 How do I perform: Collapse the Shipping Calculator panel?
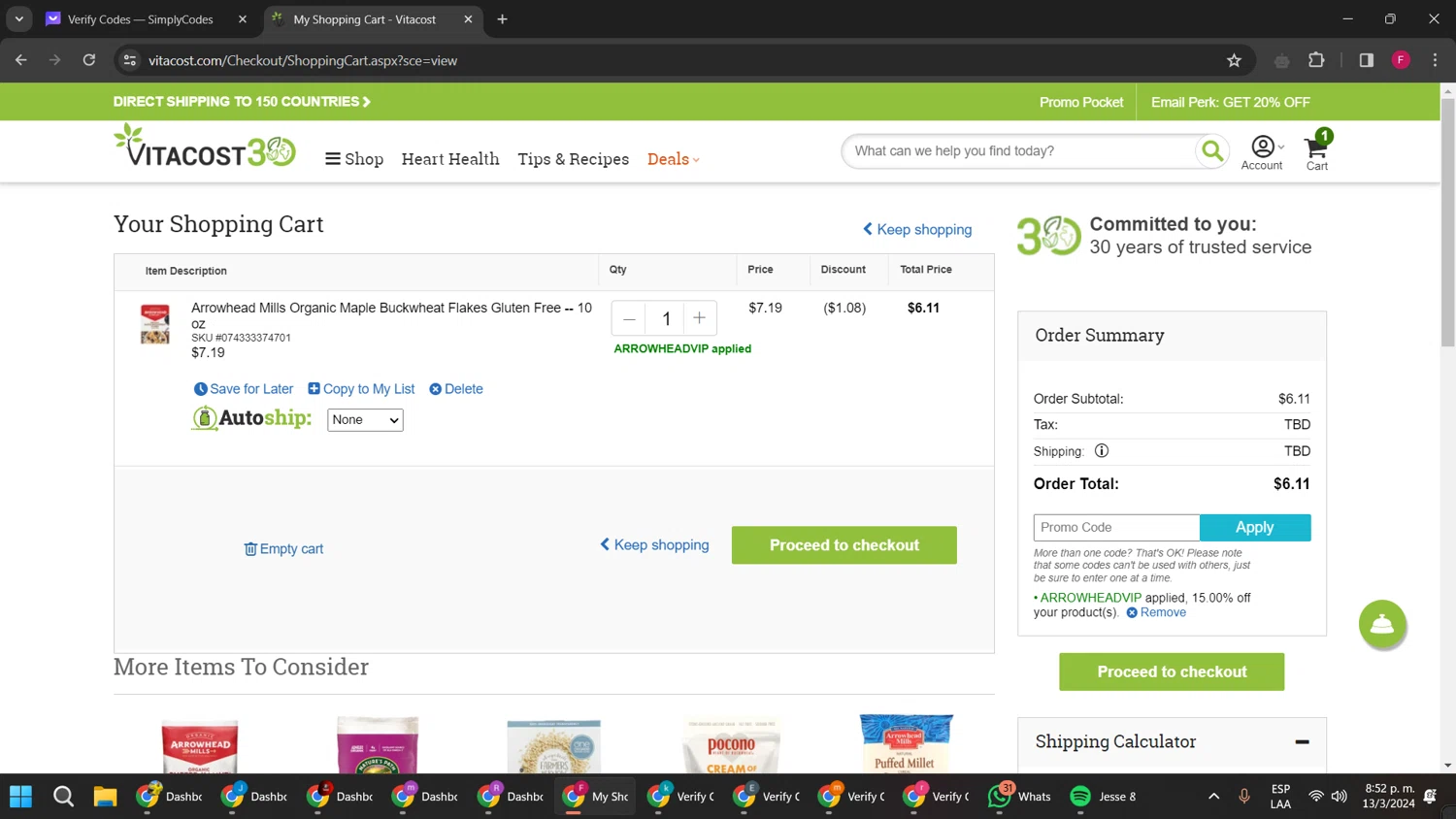pos(1302,741)
